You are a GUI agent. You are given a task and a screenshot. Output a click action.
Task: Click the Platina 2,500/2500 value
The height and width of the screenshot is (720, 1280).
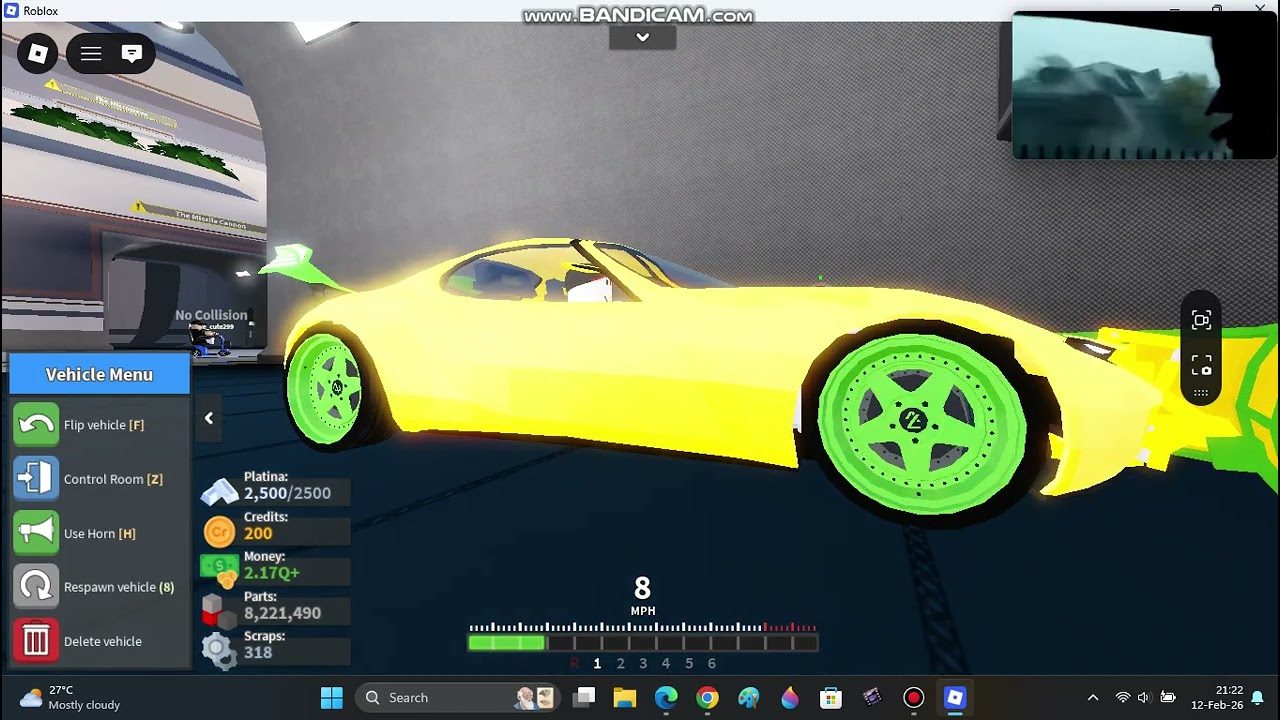point(287,493)
